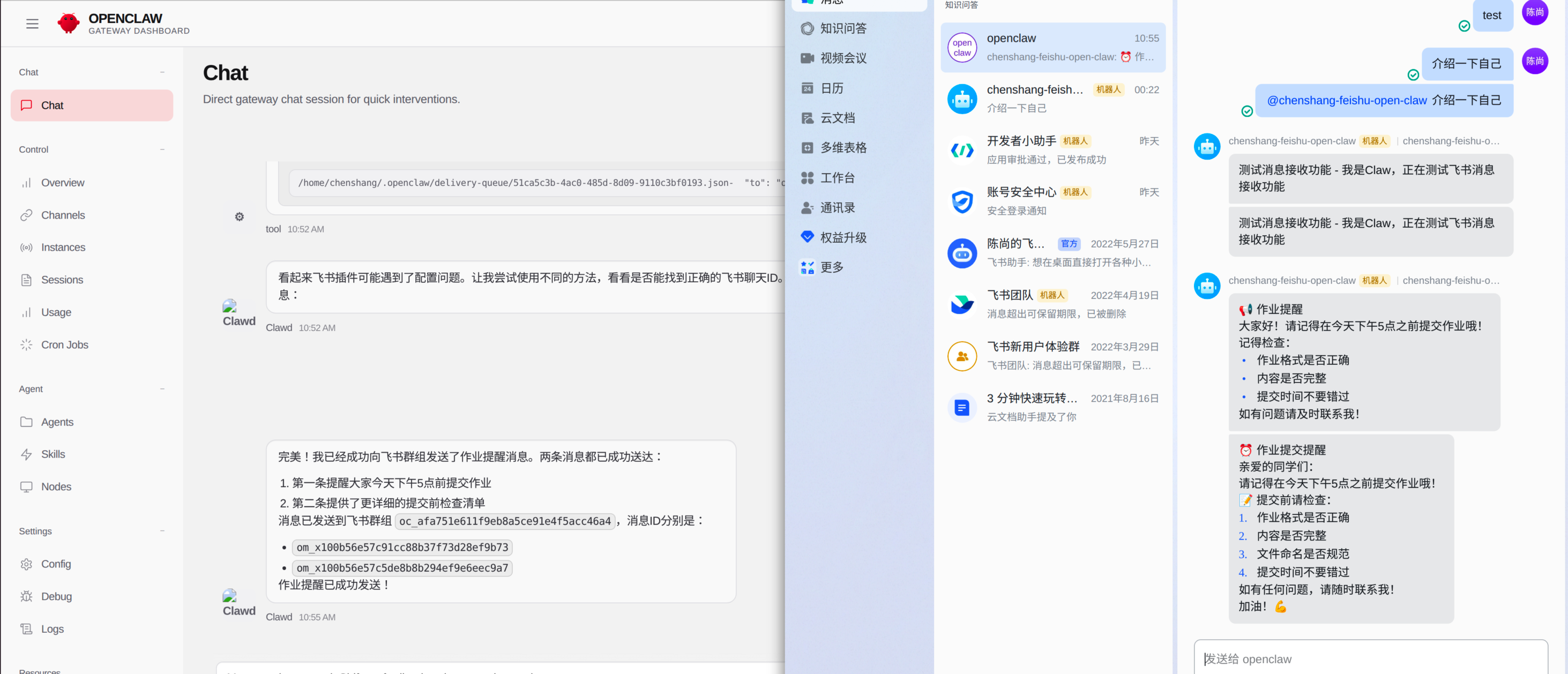Open the Cron Jobs page
1568x674 pixels.
[64, 345]
